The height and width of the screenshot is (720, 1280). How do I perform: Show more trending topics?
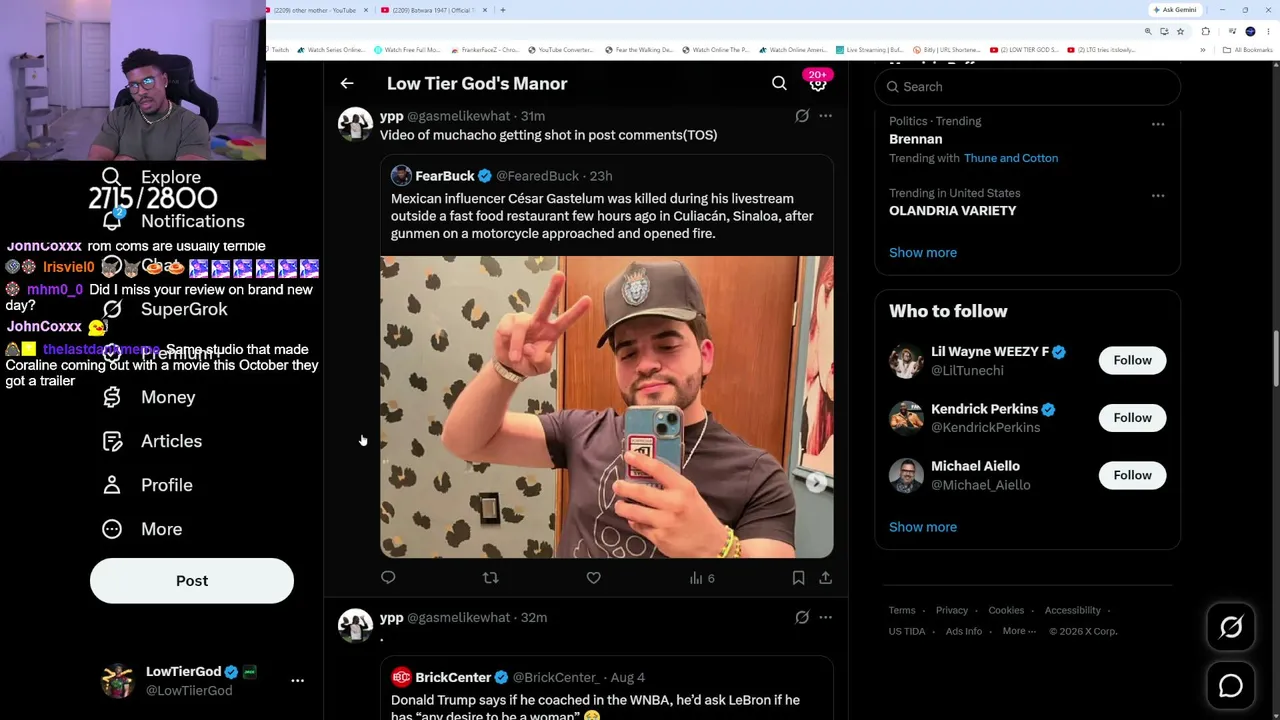[x=923, y=252]
